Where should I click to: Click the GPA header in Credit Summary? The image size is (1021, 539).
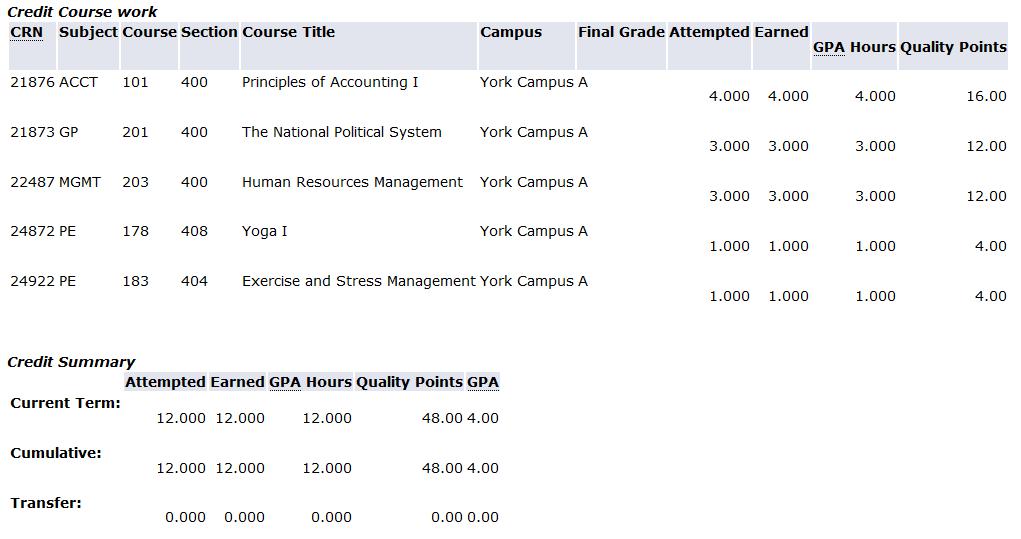(483, 382)
